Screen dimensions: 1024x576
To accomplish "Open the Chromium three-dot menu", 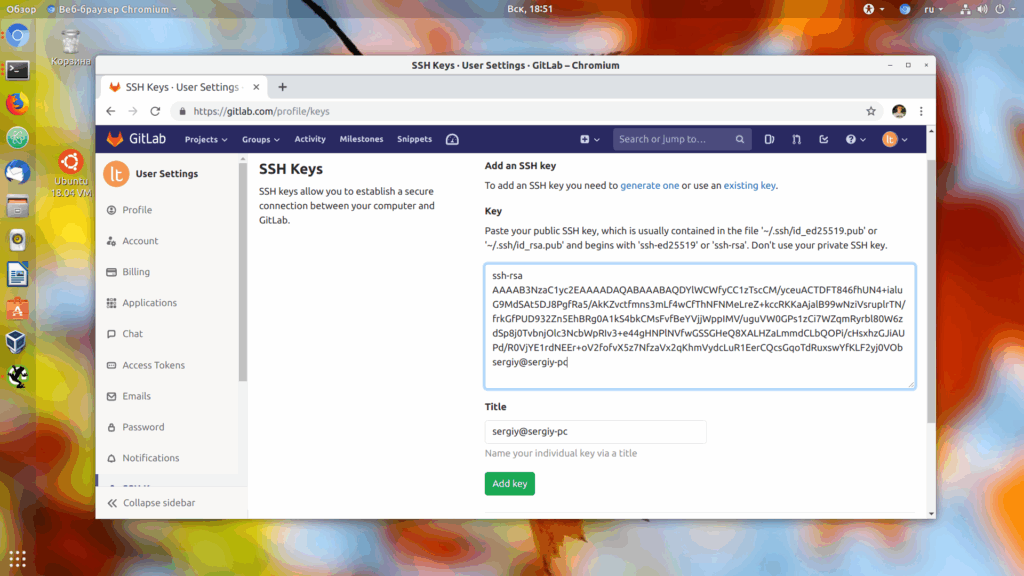I will point(921,111).
